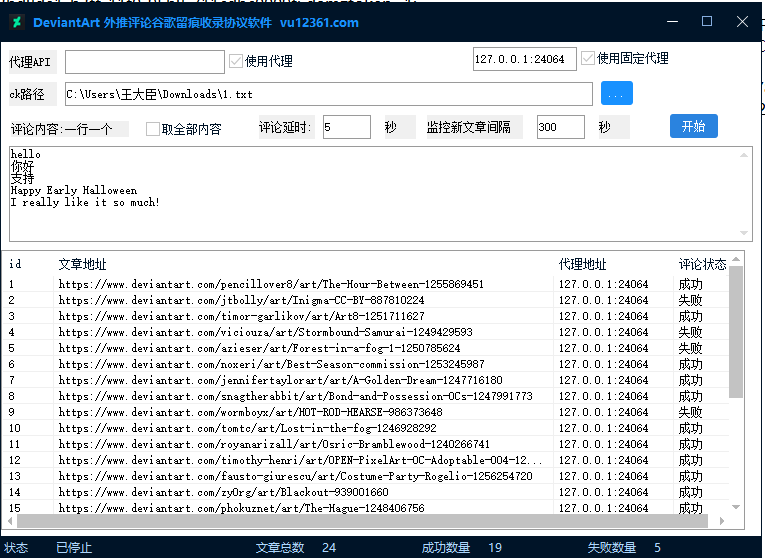Open file browser with the blue ... button

coord(617,93)
